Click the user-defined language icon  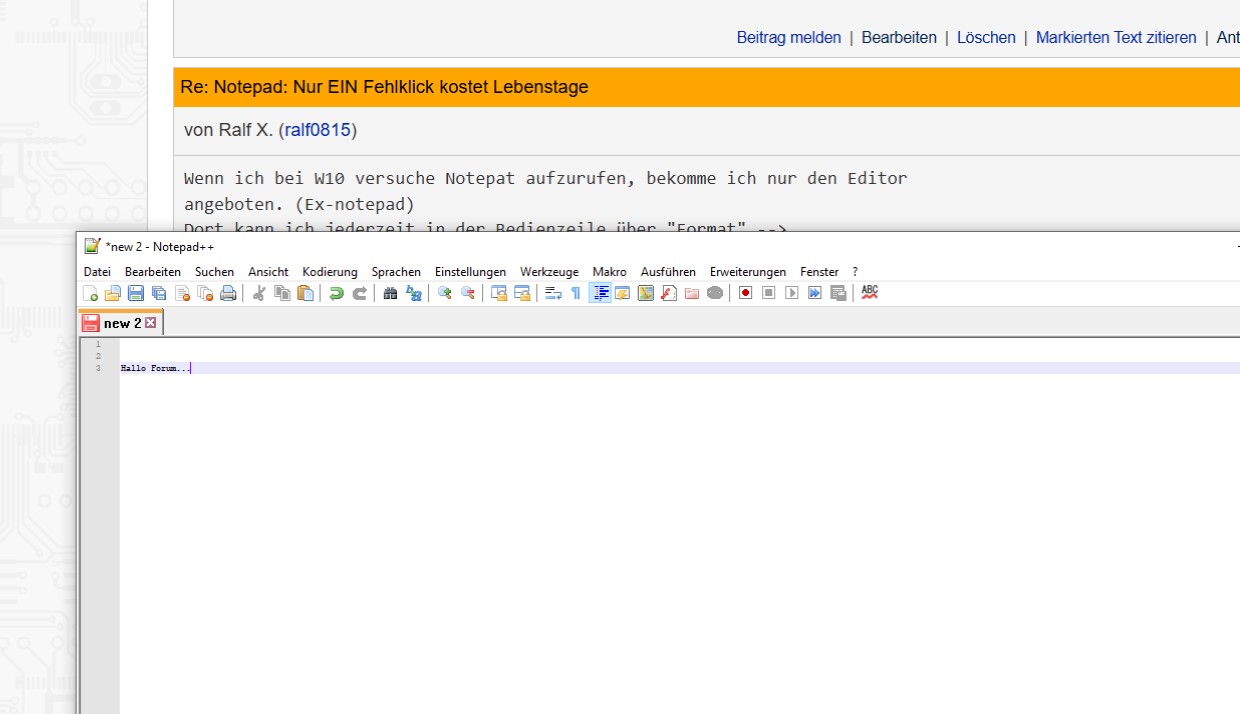click(x=622, y=293)
